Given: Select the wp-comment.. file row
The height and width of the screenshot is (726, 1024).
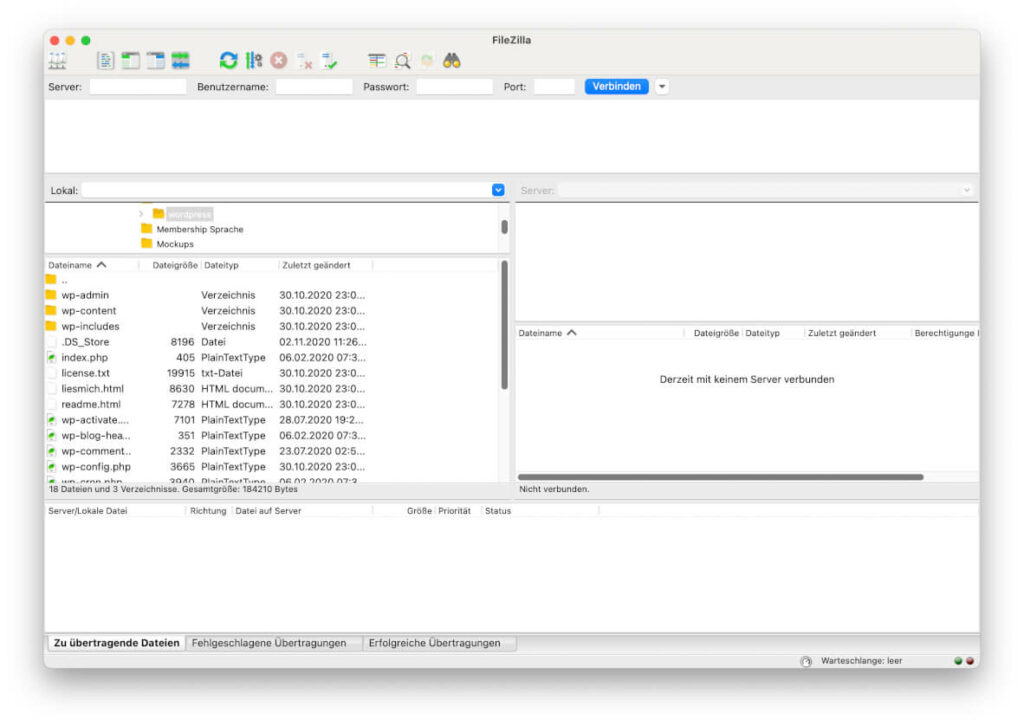Looking at the screenshot, I should (x=273, y=452).
